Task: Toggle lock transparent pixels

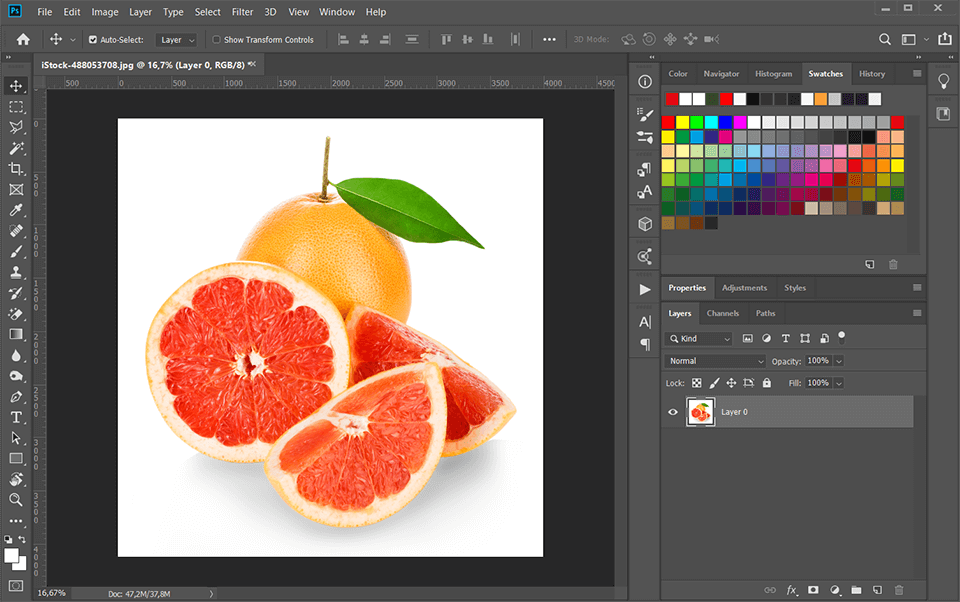Action: coord(697,383)
